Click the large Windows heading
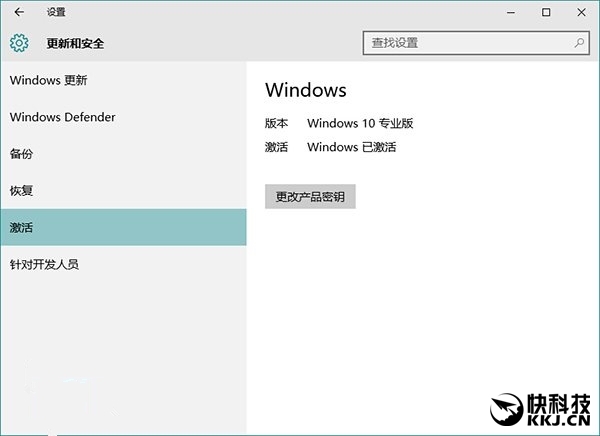 (x=306, y=90)
